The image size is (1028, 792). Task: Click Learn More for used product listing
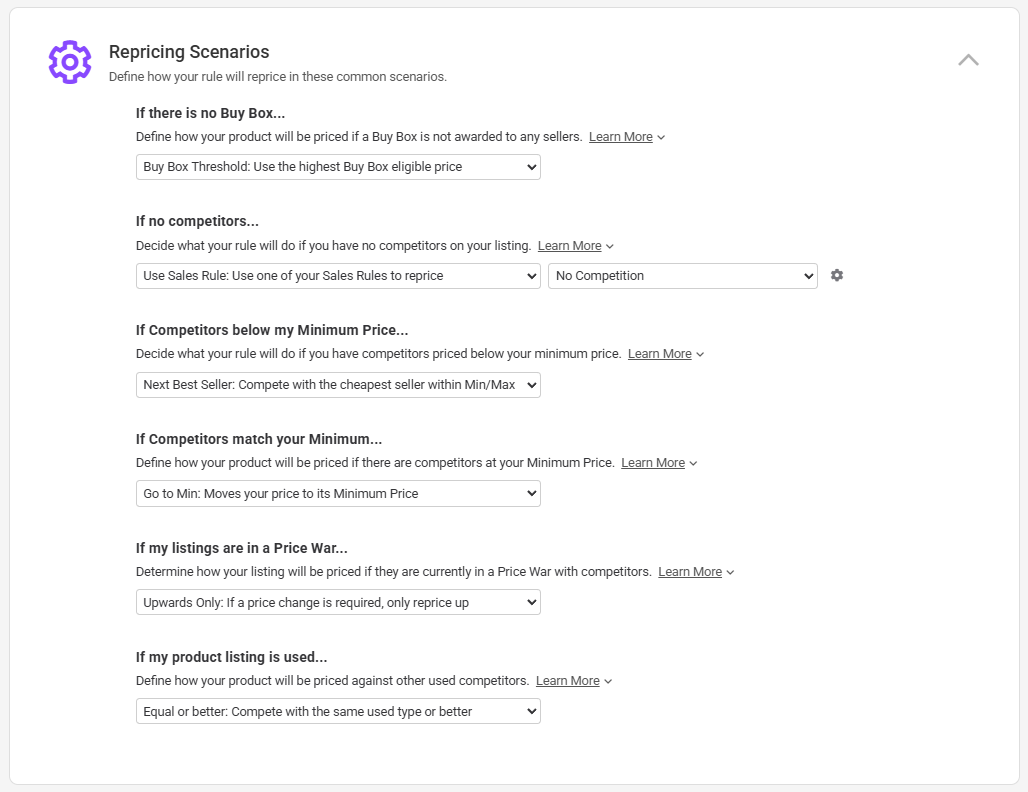(567, 681)
